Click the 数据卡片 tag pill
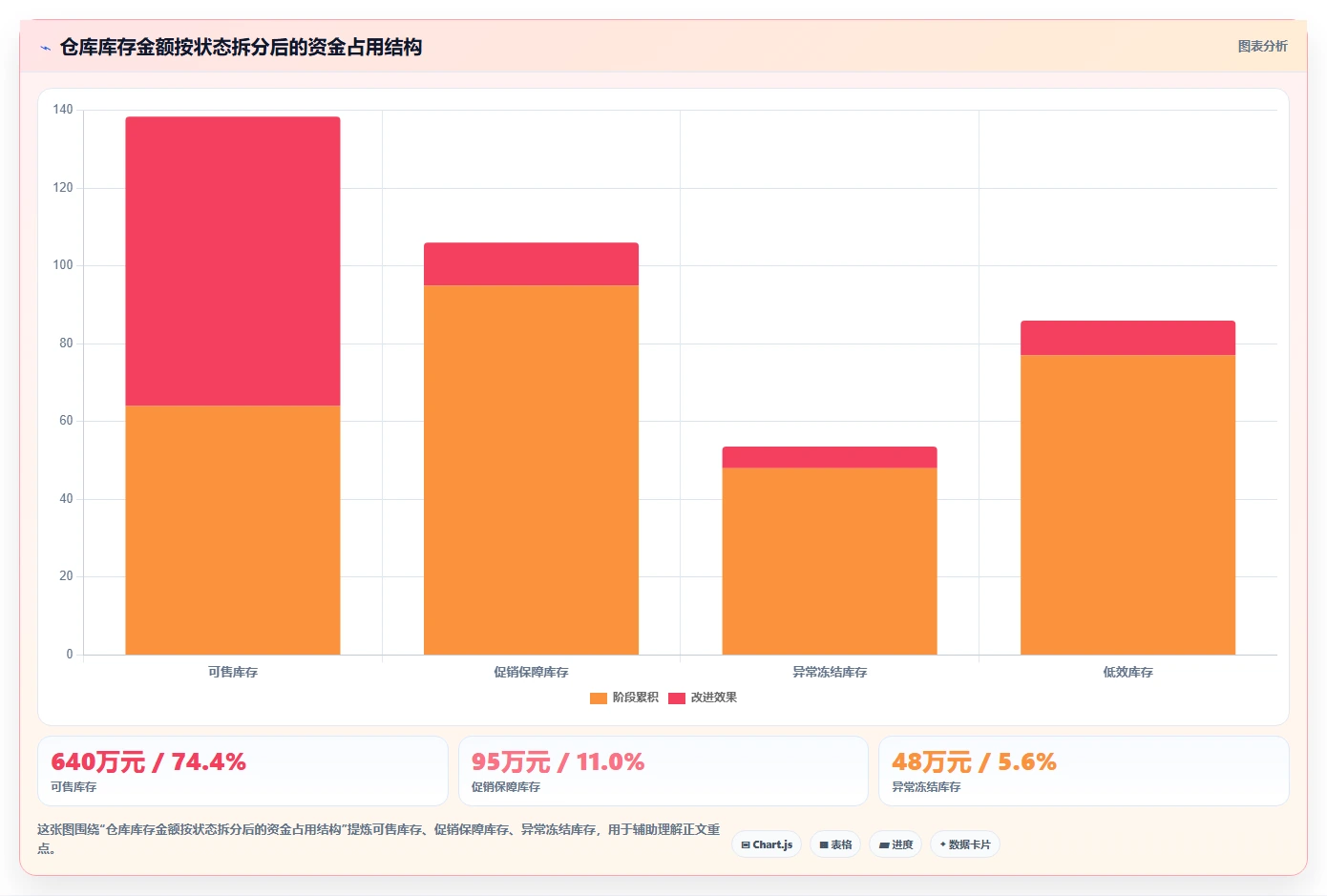 tap(965, 844)
